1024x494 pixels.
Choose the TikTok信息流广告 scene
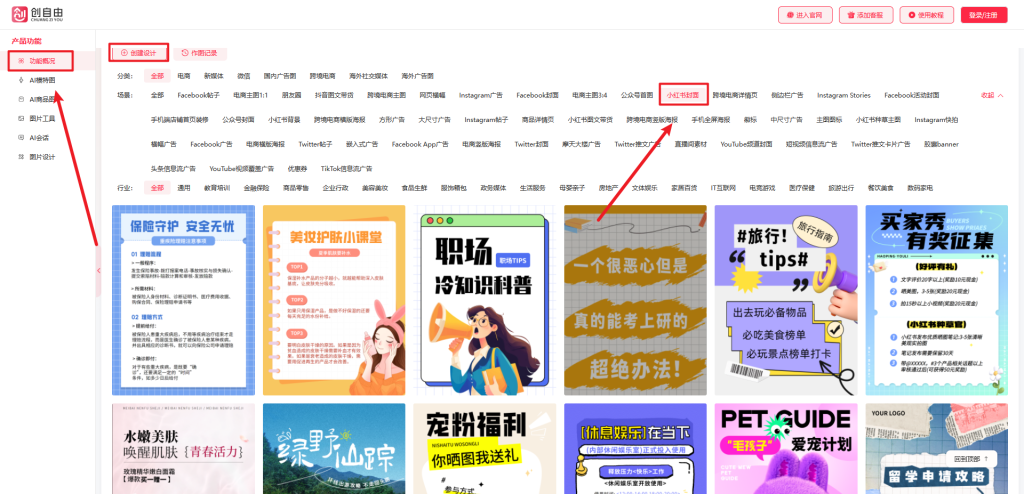[346, 168]
